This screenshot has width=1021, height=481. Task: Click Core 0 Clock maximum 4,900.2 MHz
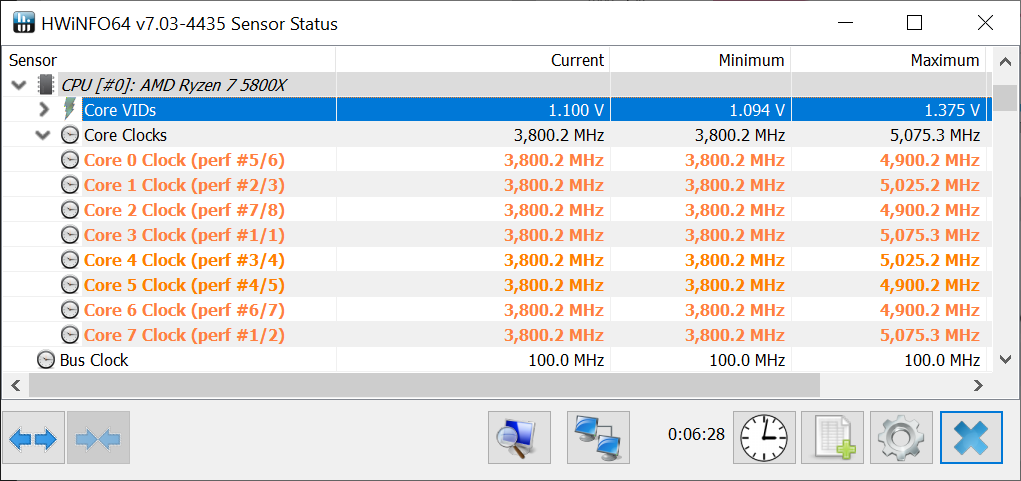pyautogui.click(x=929, y=160)
